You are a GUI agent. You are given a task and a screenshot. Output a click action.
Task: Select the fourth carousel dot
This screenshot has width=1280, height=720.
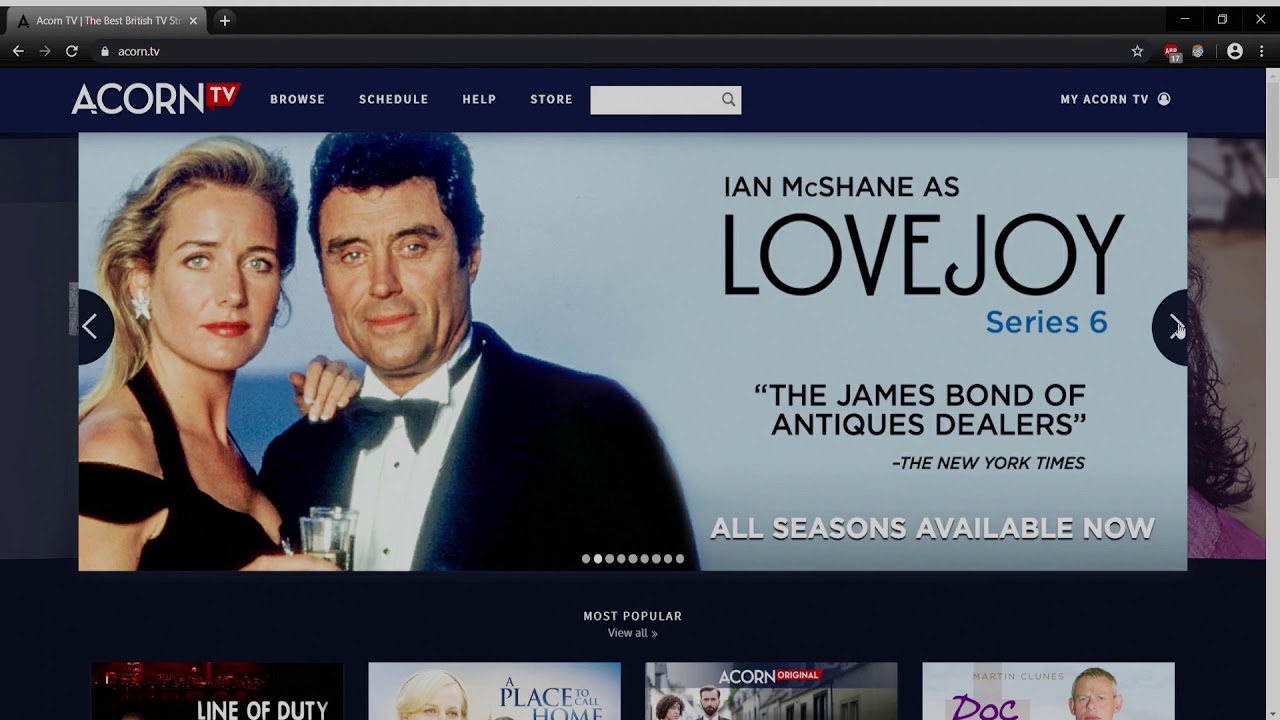[621, 559]
